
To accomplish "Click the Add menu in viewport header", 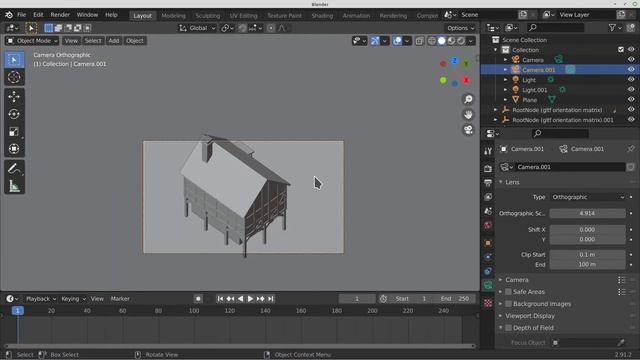I will (x=113, y=41).
